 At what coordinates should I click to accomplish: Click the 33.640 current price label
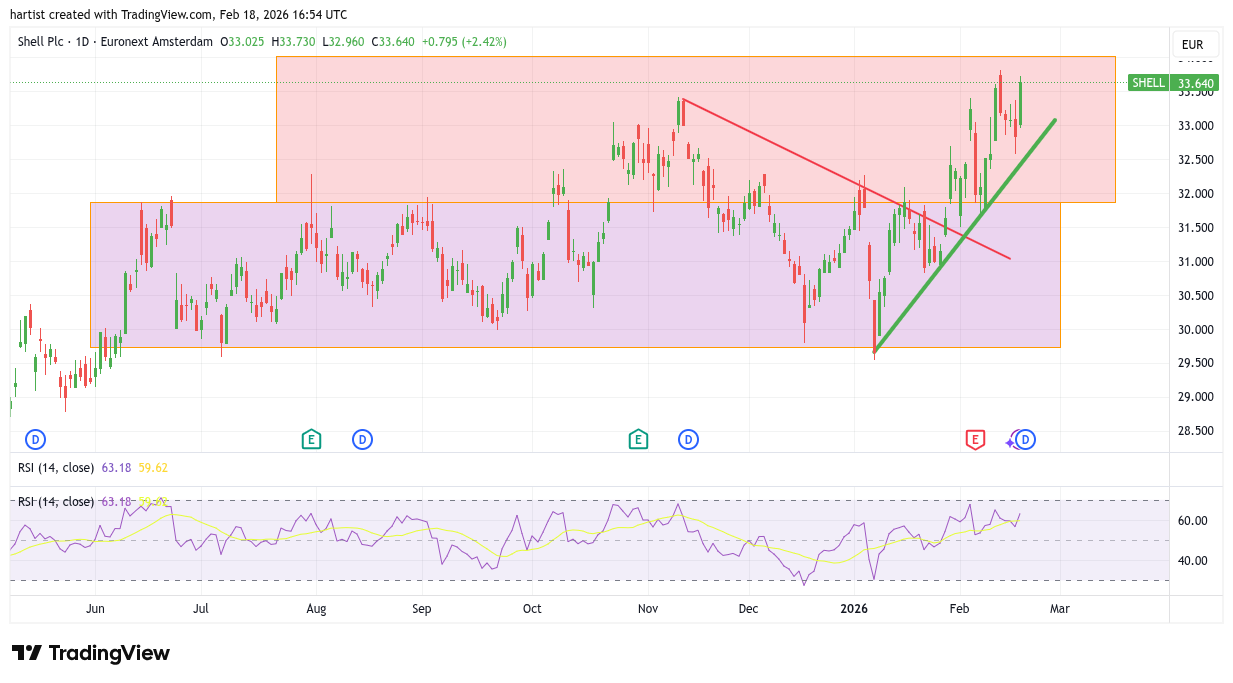tap(1195, 83)
